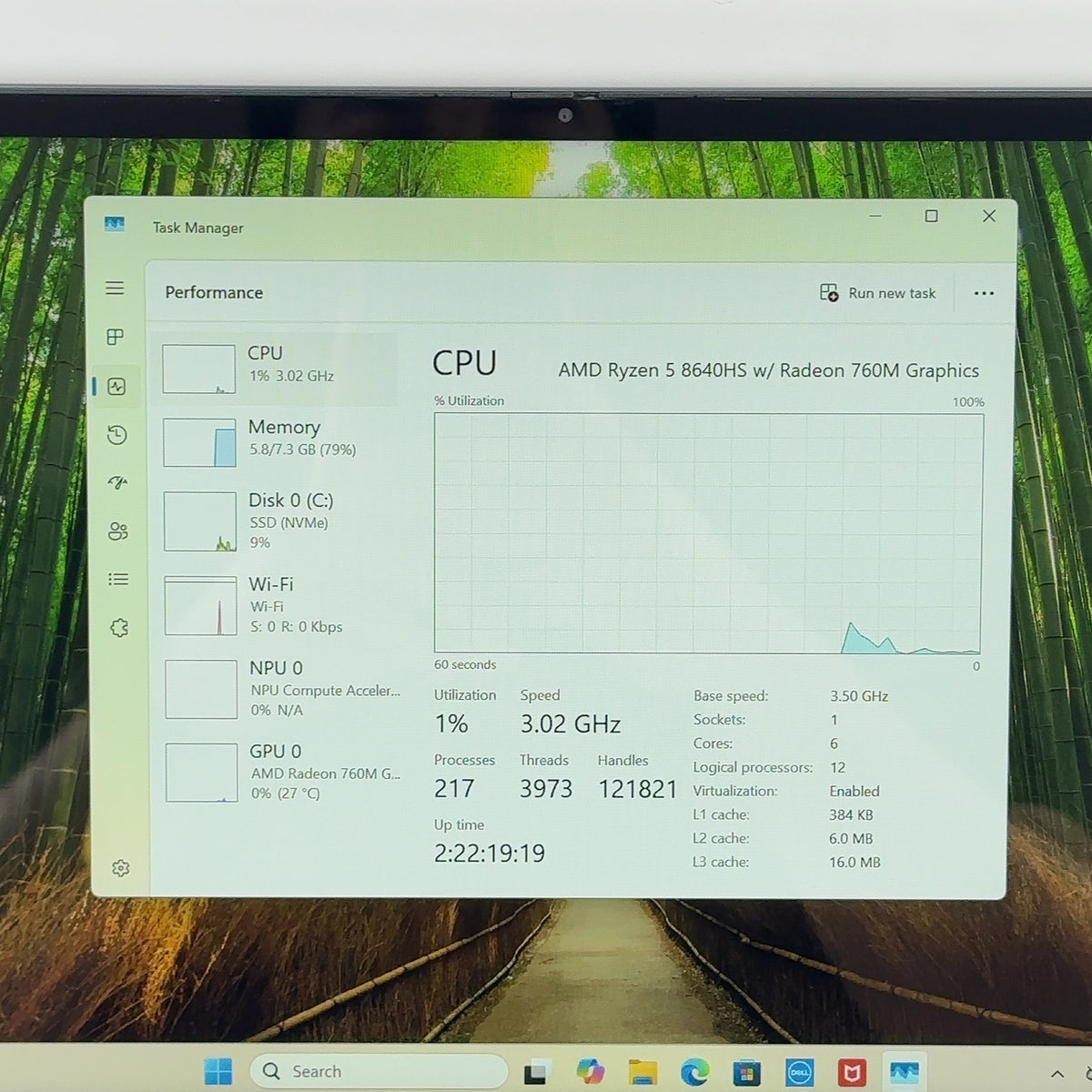Click the 3.02 GHz speed value
This screenshot has width=1092, height=1092.
[x=571, y=724]
